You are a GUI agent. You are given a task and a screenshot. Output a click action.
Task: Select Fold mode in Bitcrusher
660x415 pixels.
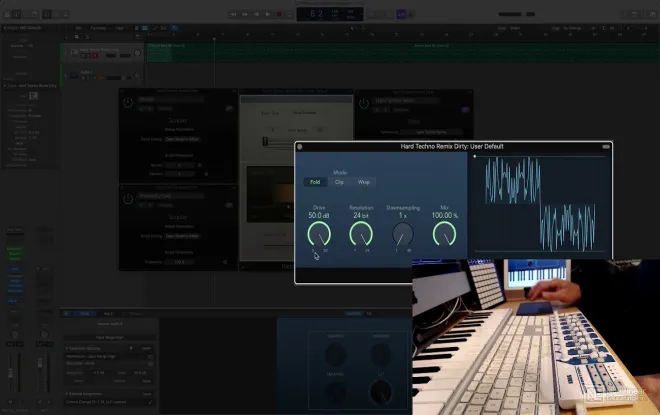(x=315, y=182)
